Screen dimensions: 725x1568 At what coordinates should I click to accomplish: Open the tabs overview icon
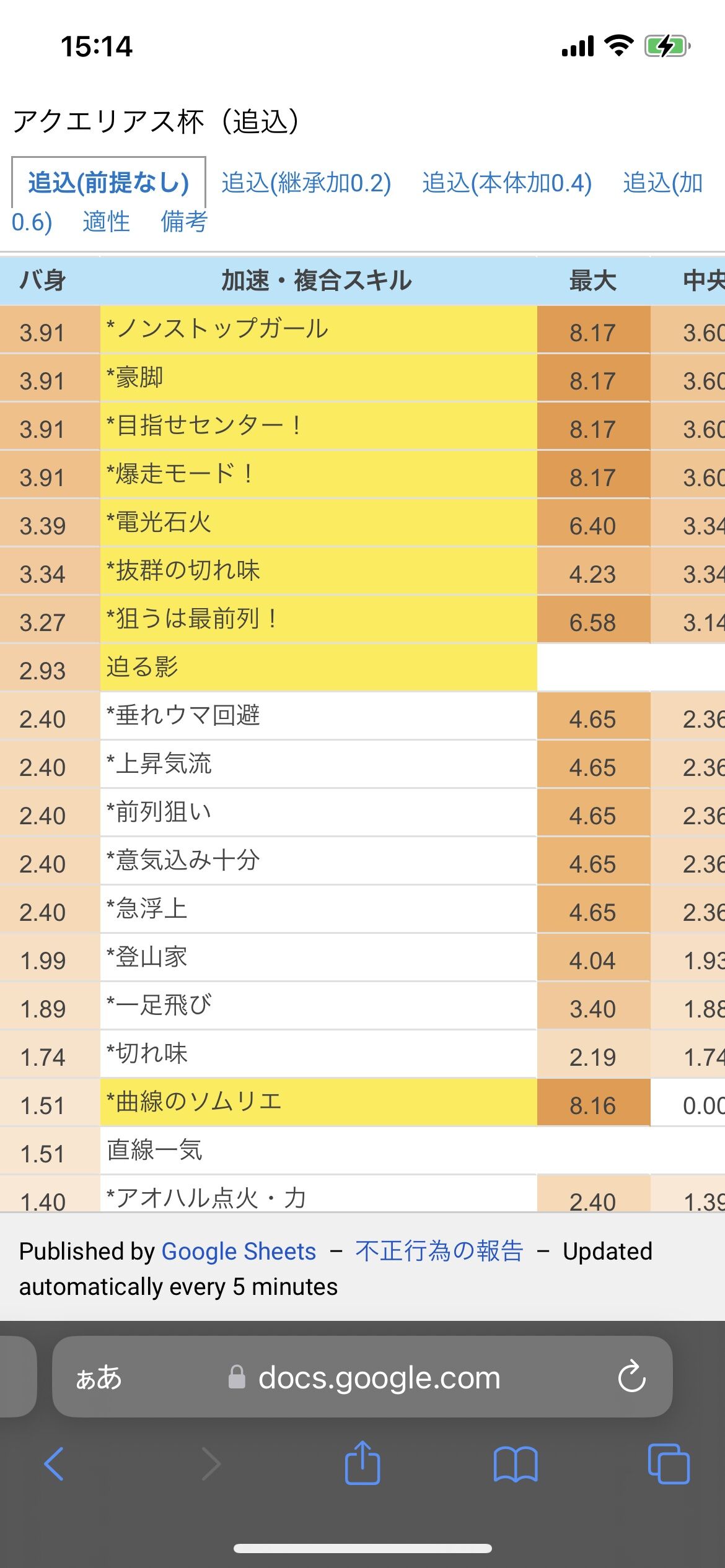pyautogui.click(x=668, y=1463)
